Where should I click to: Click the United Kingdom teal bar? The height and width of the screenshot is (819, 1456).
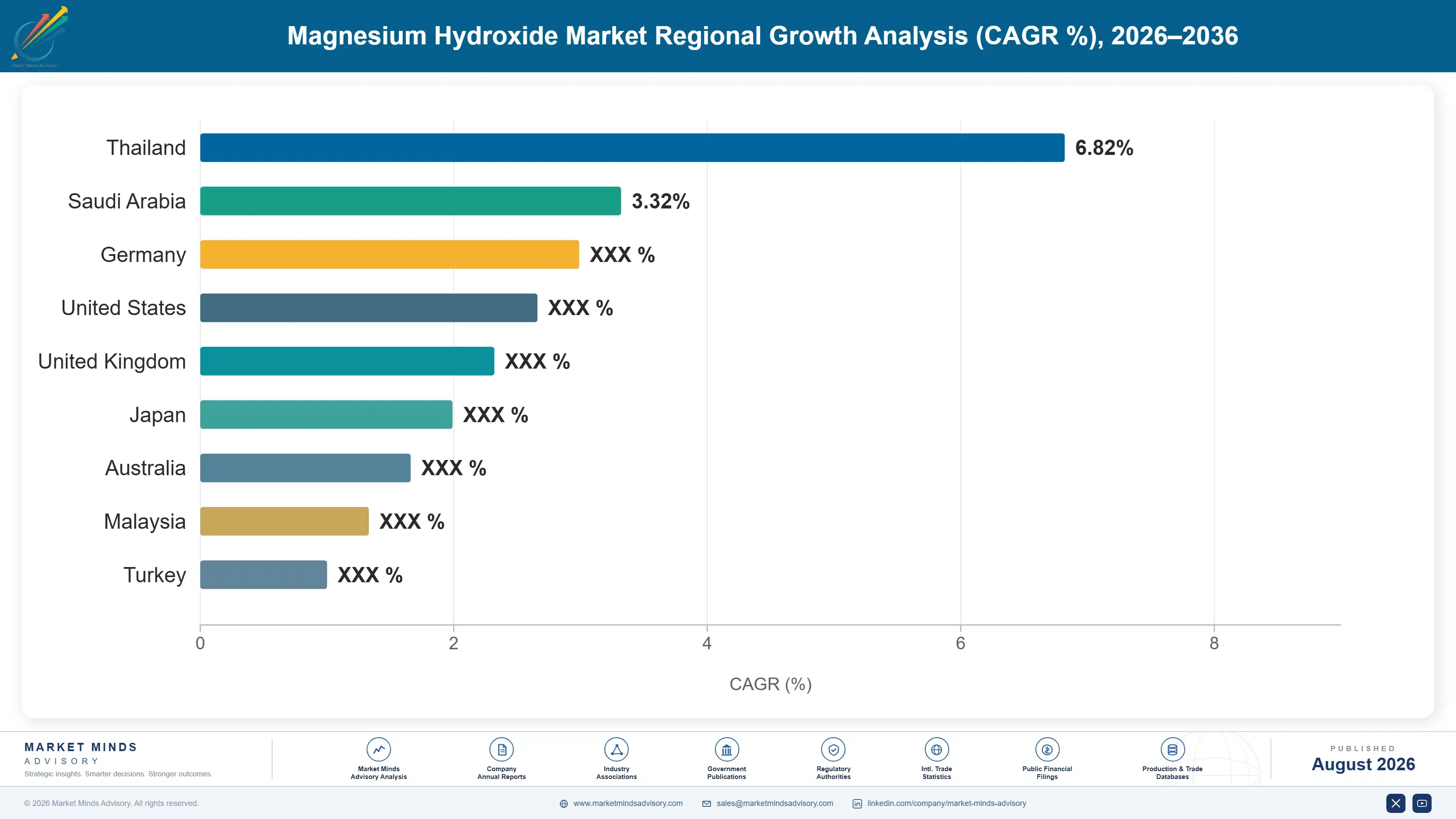point(347,361)
